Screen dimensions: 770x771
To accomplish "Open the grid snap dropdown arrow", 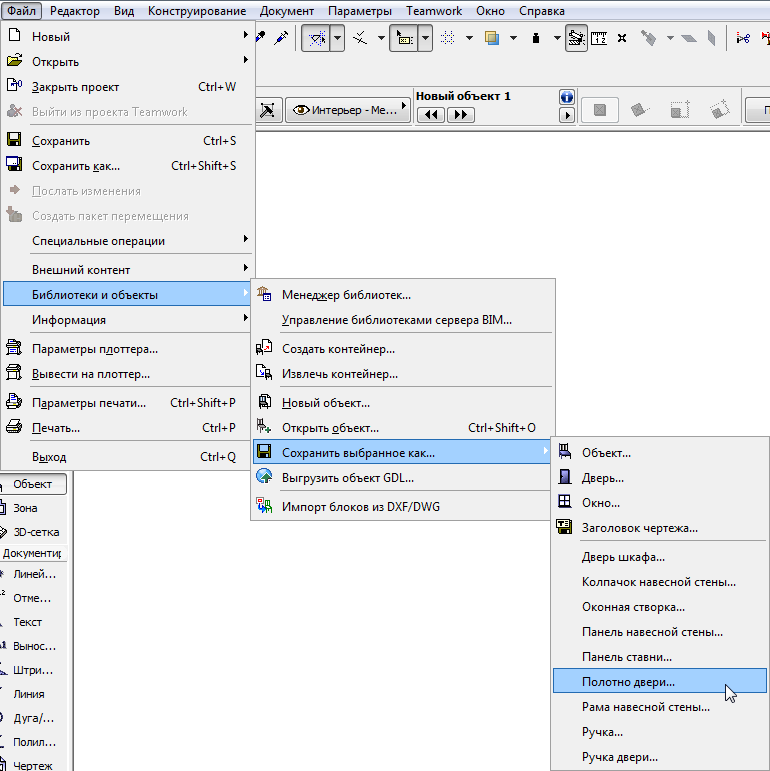I will (x=469, y=38).
